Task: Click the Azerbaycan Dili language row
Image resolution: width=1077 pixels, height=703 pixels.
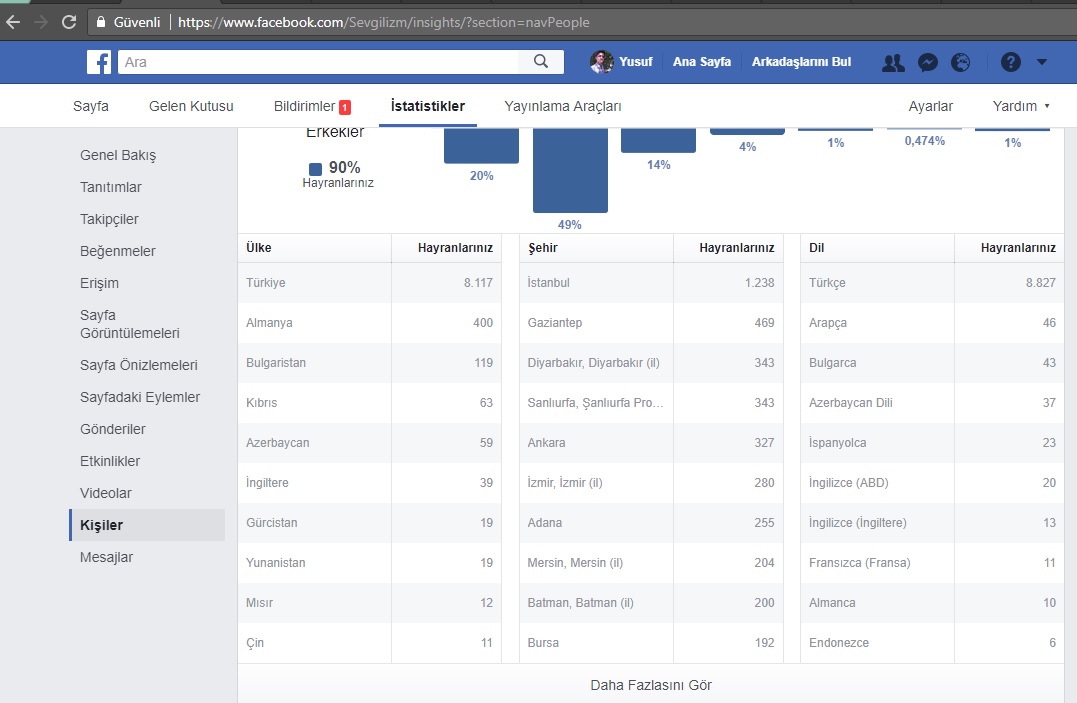Action: [932, 403]
